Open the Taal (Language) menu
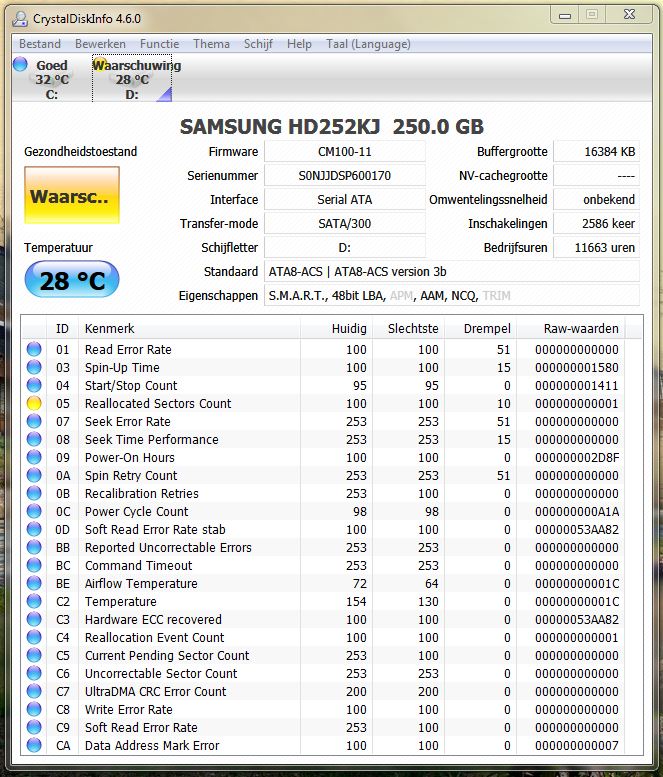The width and height of the screenshot is (663, 777). [368, 44]
